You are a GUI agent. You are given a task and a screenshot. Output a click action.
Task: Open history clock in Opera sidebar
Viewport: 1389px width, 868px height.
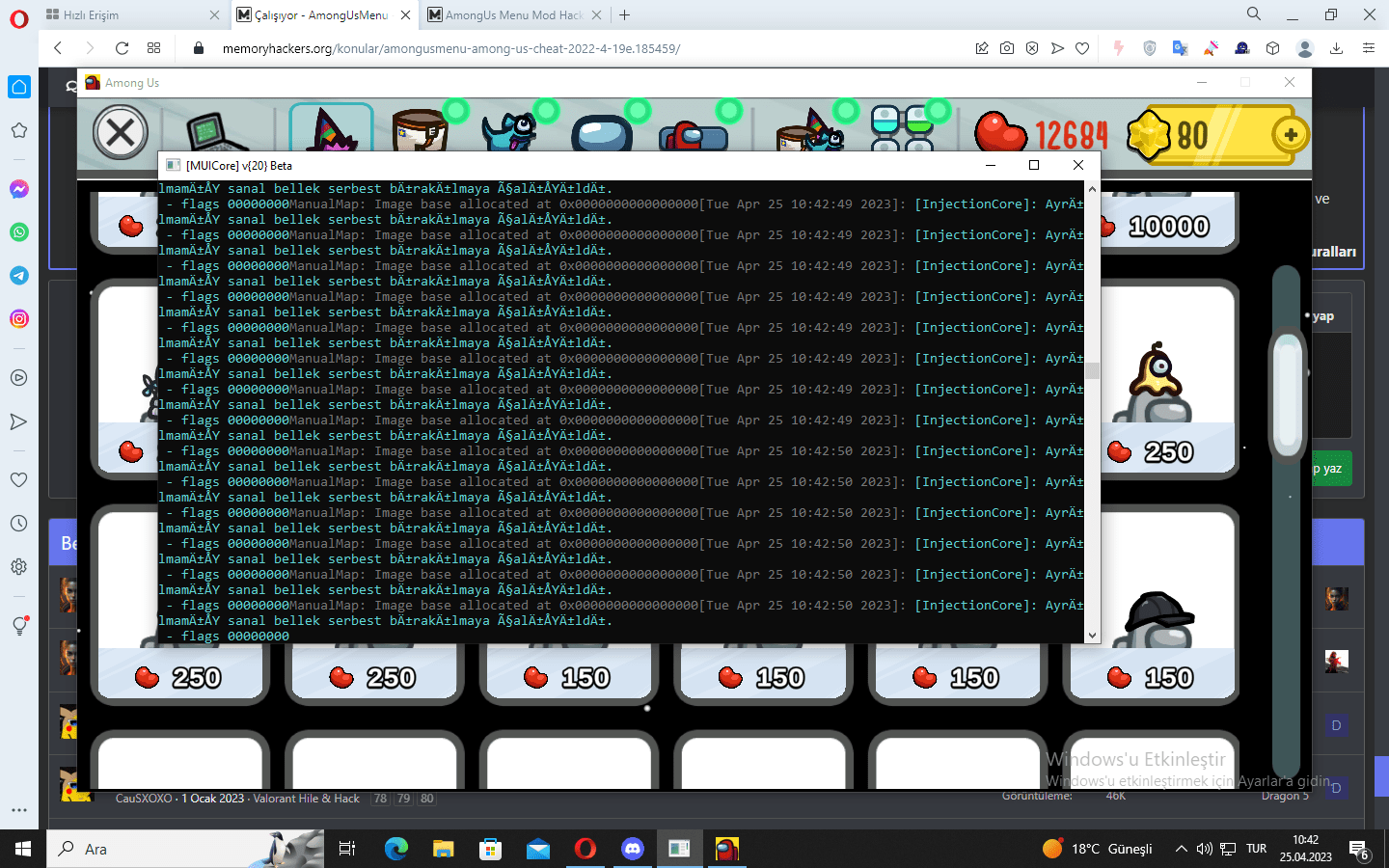[19, 524]
